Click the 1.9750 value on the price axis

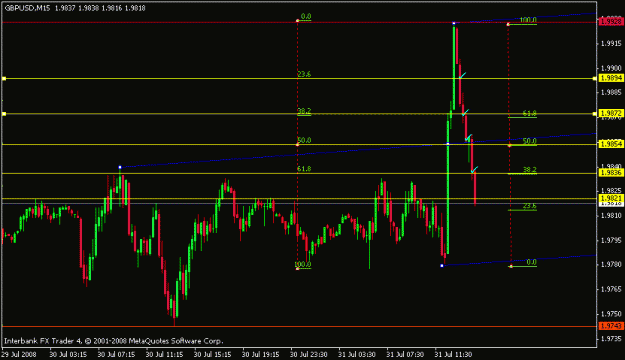coord(611,314)
